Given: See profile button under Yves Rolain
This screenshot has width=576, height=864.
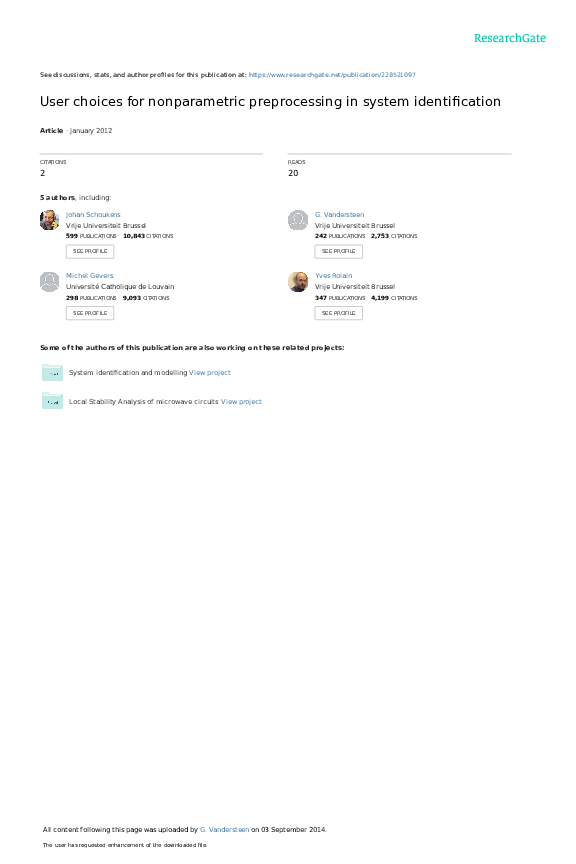Looking at the screenshot, I should click(x=338, y=313).
